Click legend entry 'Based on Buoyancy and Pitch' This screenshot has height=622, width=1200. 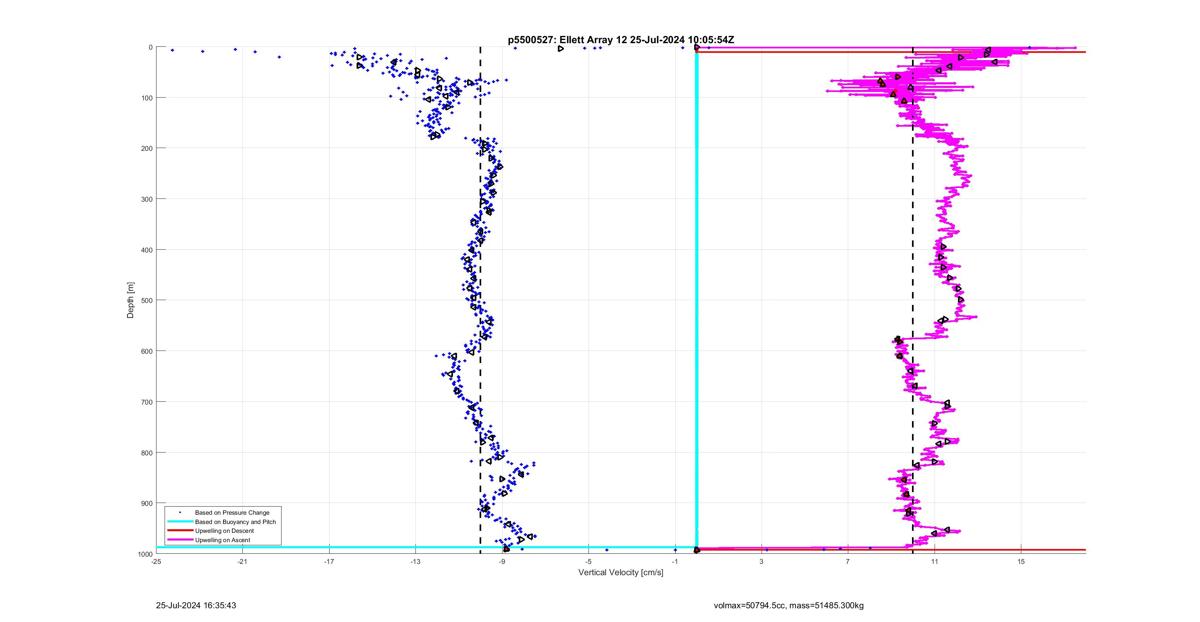[236, 522]
